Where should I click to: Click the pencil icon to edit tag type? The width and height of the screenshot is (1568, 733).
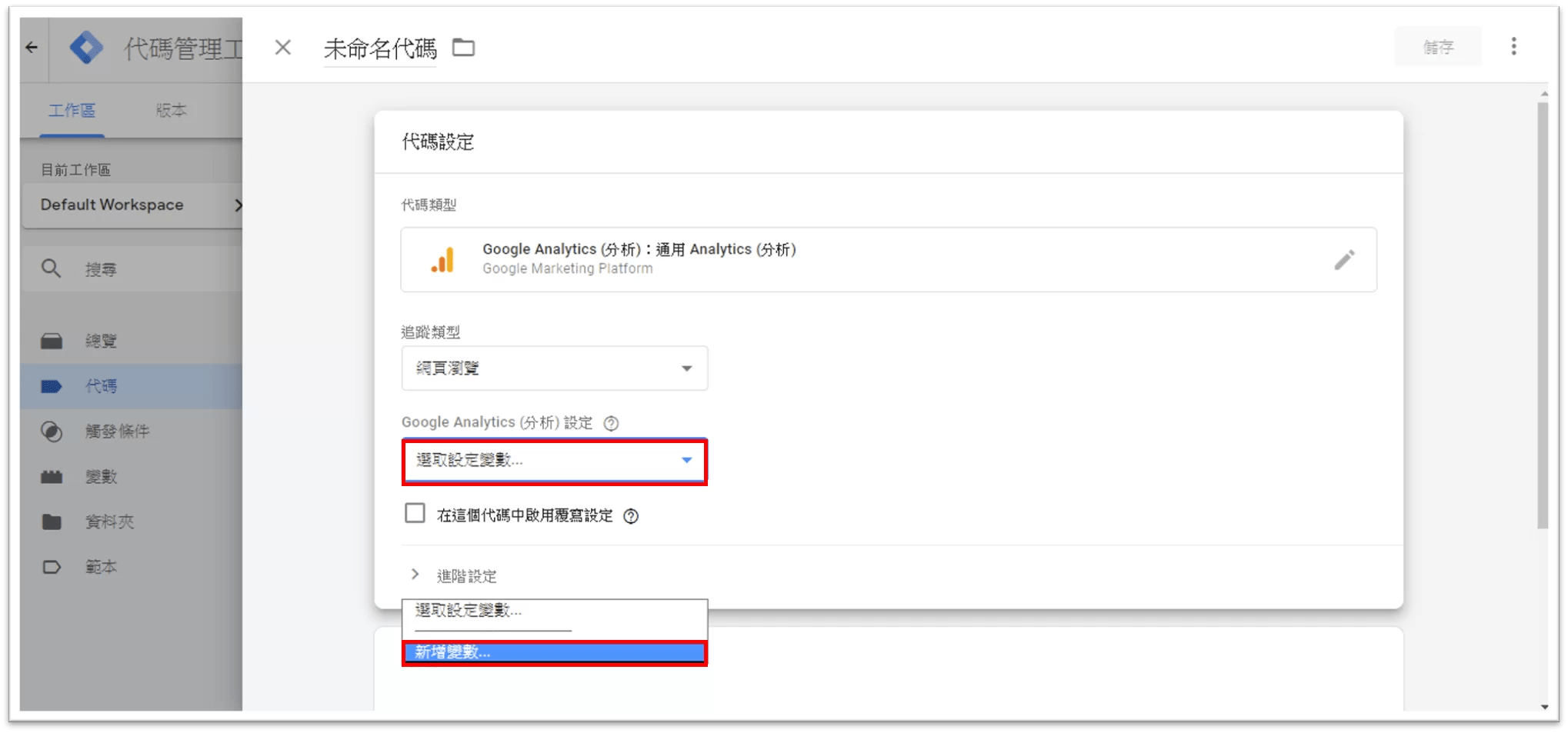pos(1344,260)
